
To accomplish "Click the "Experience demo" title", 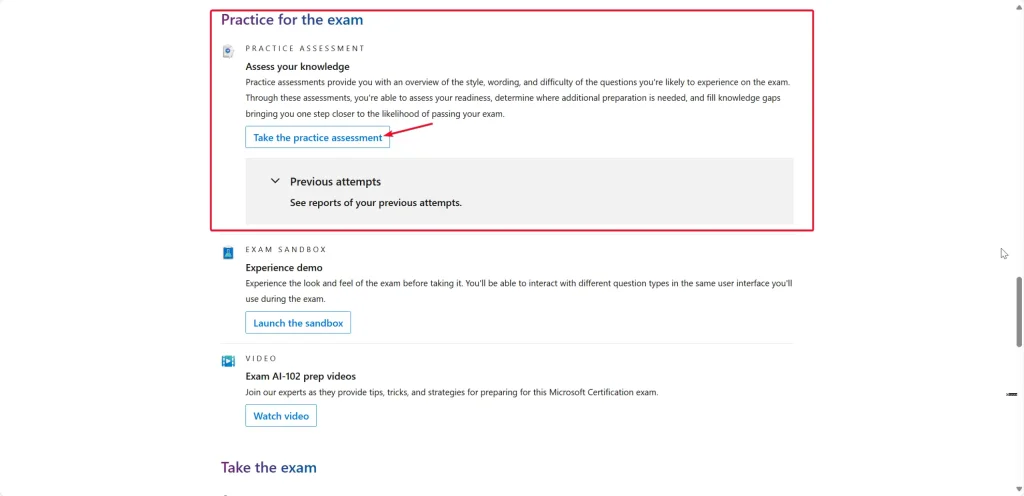I will (x=284, y=268).
